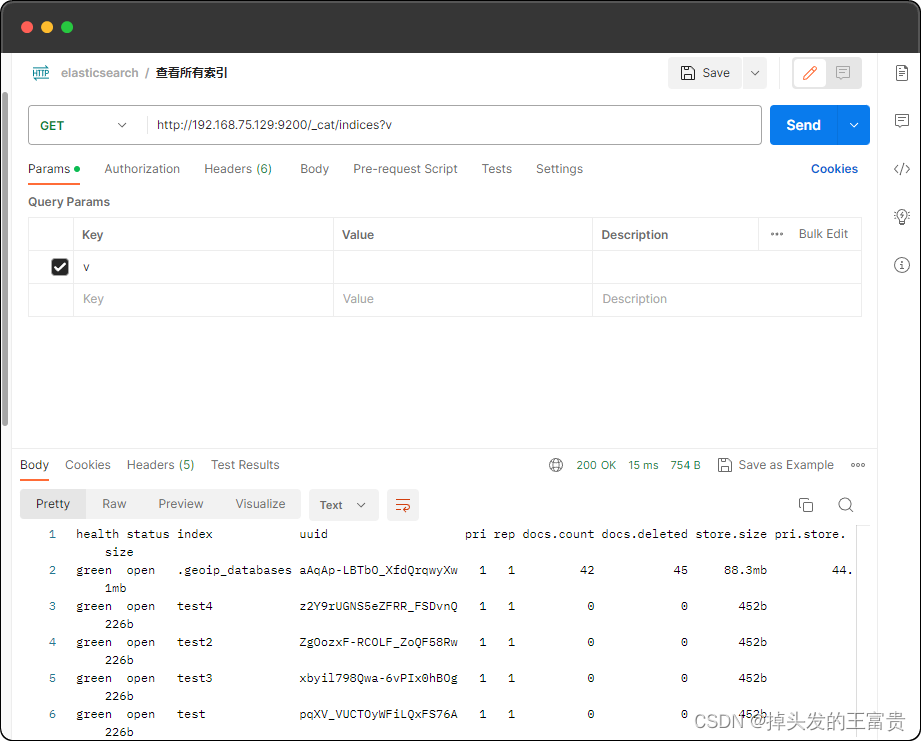921x741 pixels.
Task: Open the code snippet icon in sidebar
Action: click(902, 169)
